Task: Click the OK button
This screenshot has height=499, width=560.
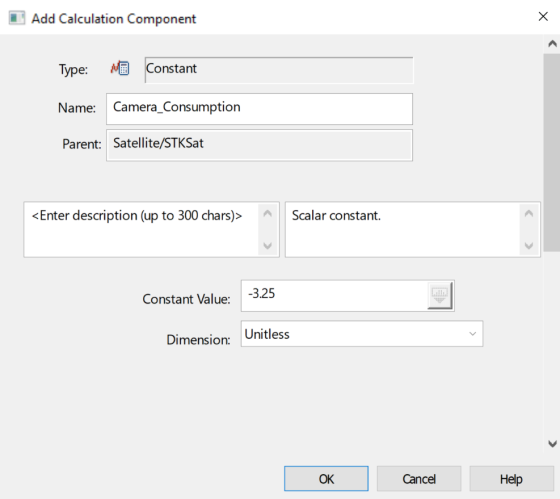Action: (326, 479)
